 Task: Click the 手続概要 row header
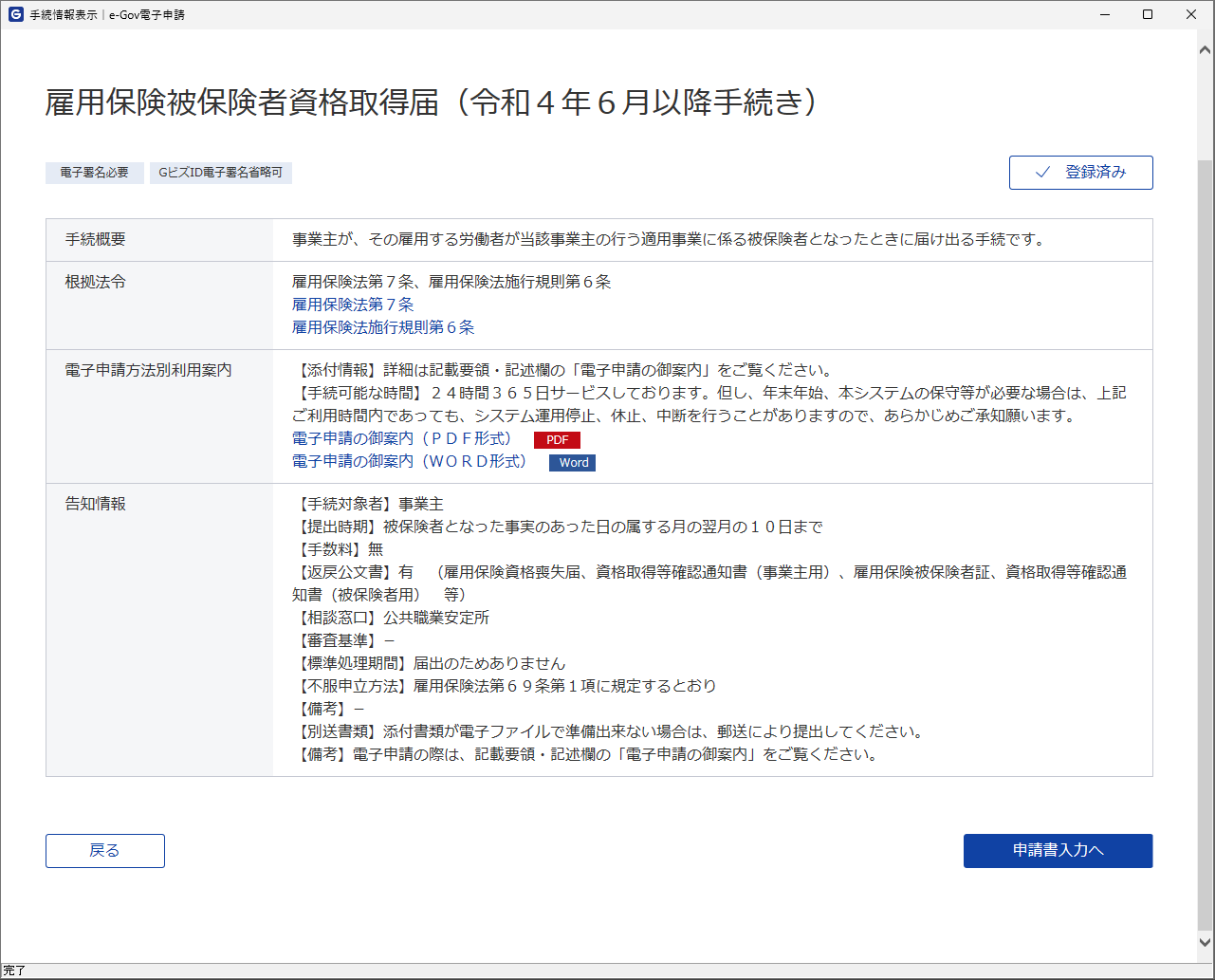159,240
